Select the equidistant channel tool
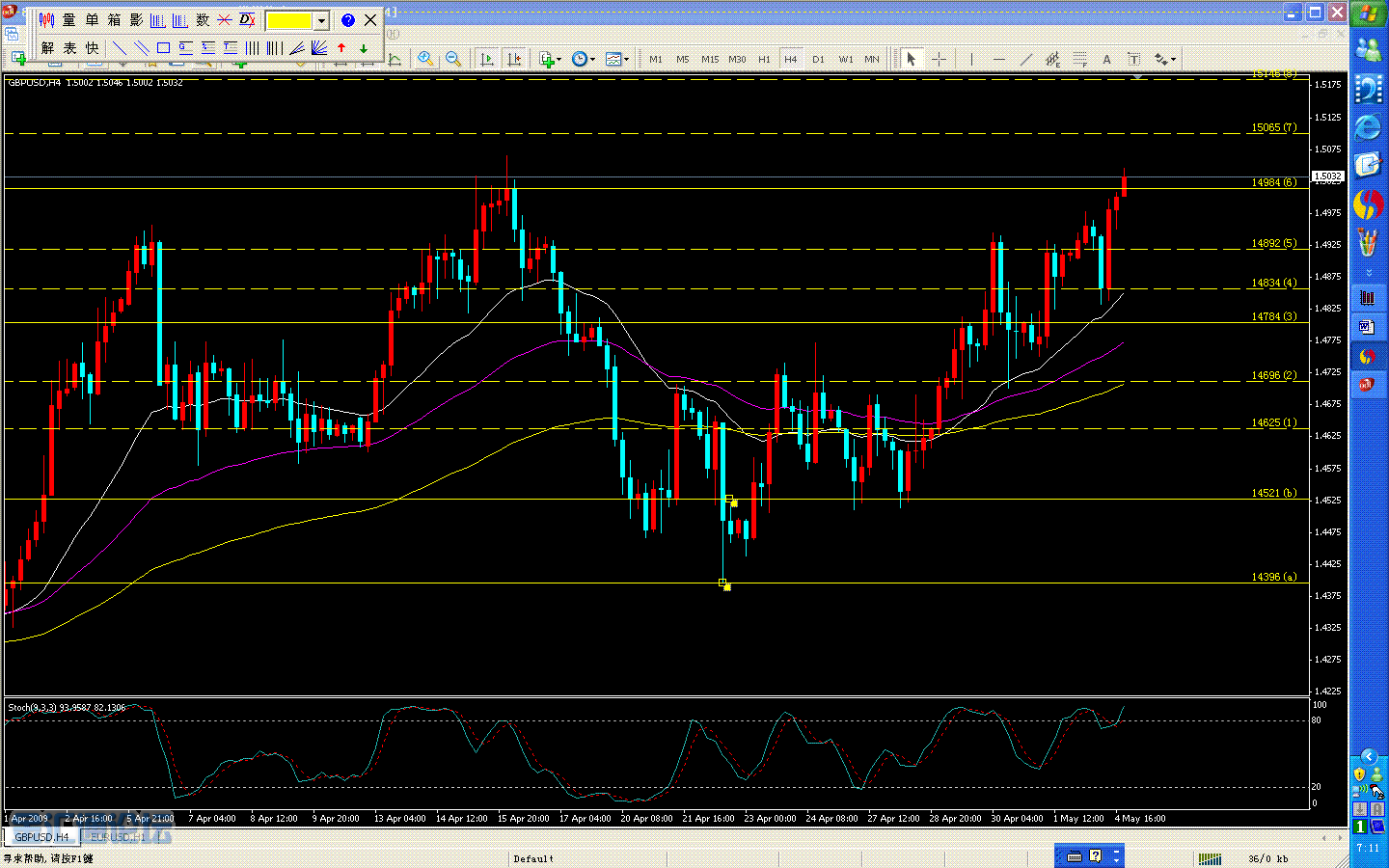The height and width of the screenshot is (868, 1389). (1053, 59)
